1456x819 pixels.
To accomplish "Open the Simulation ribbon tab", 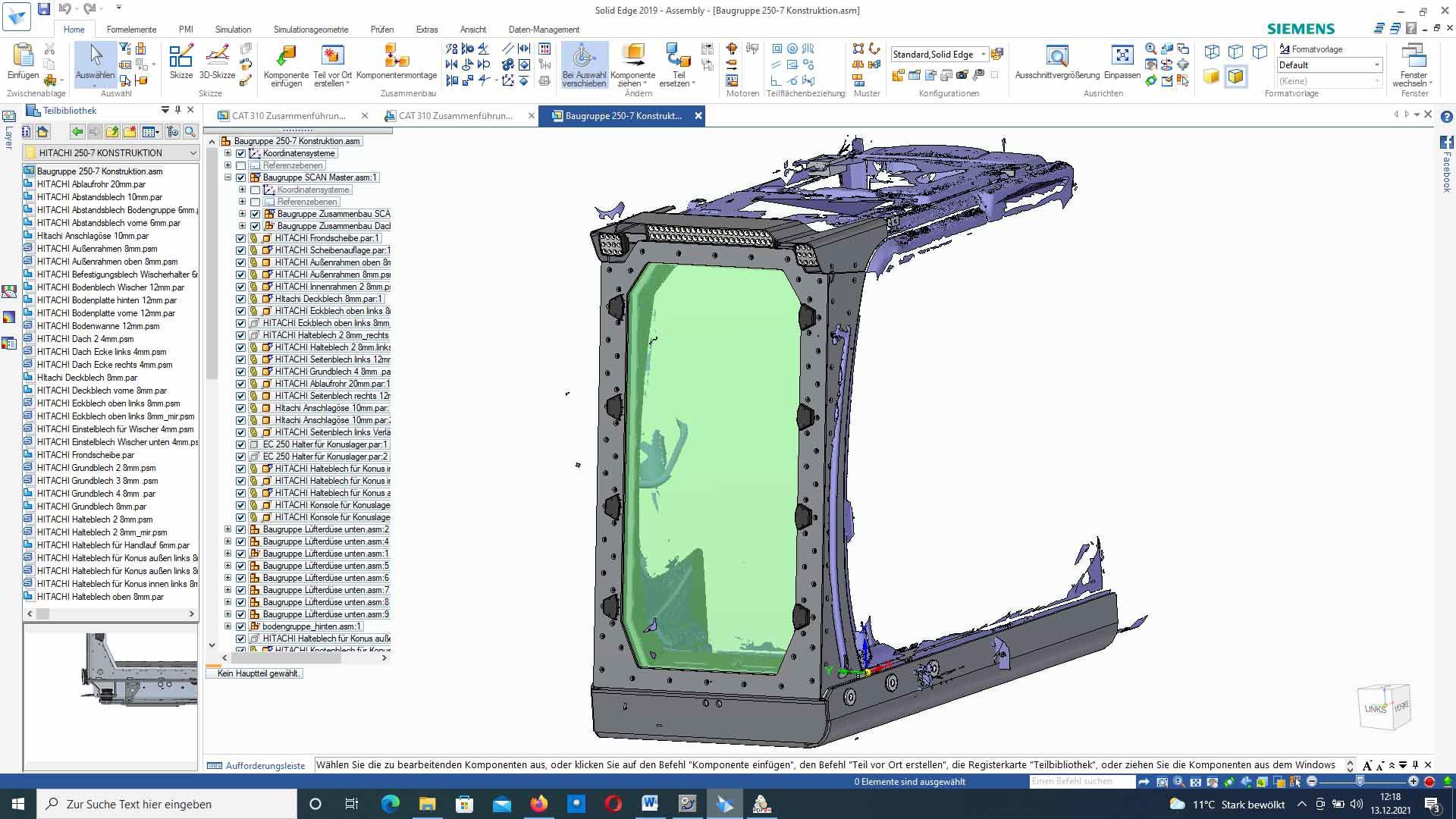I will (x=233, y=30).
